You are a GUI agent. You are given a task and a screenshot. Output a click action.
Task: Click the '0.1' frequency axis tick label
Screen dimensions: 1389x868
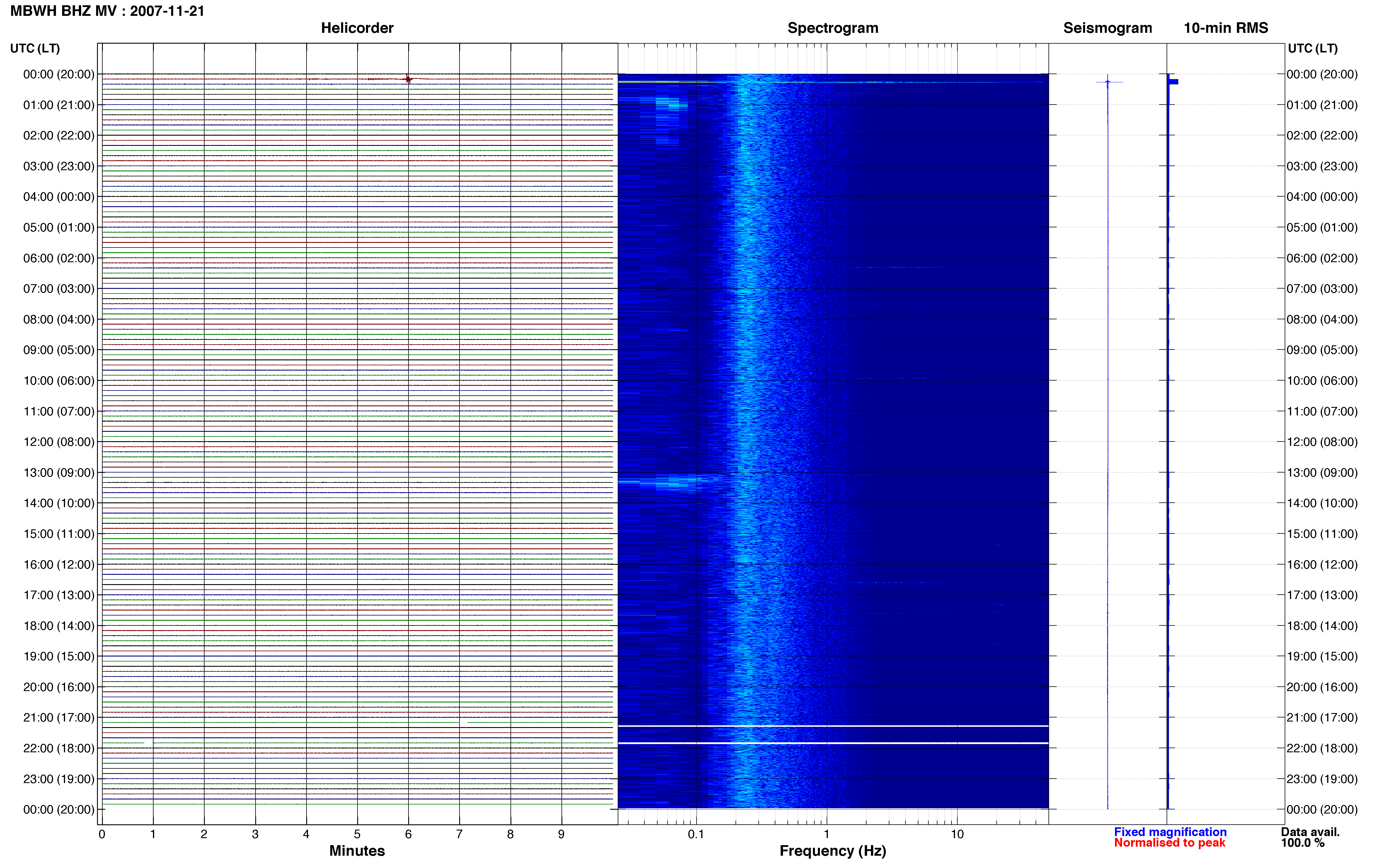(696, 834)
